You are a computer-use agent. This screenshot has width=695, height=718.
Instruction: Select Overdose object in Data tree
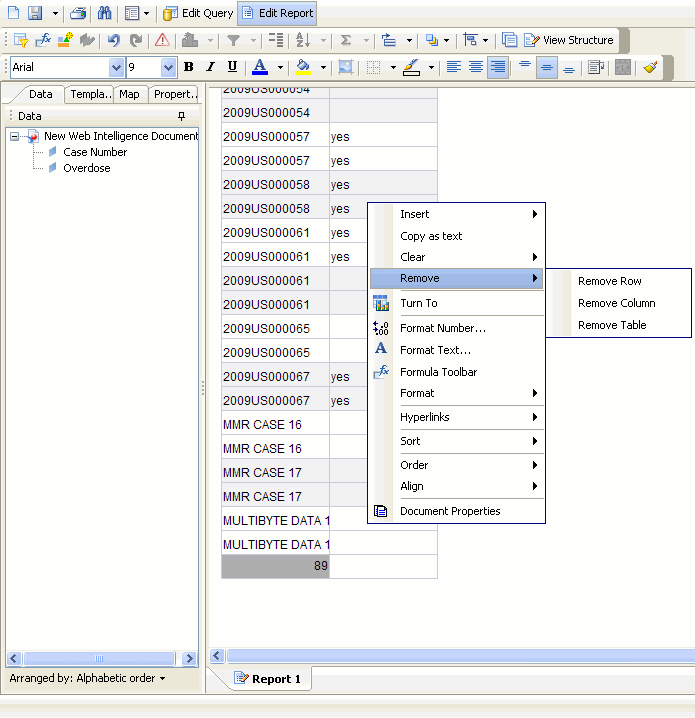[86, 168]
